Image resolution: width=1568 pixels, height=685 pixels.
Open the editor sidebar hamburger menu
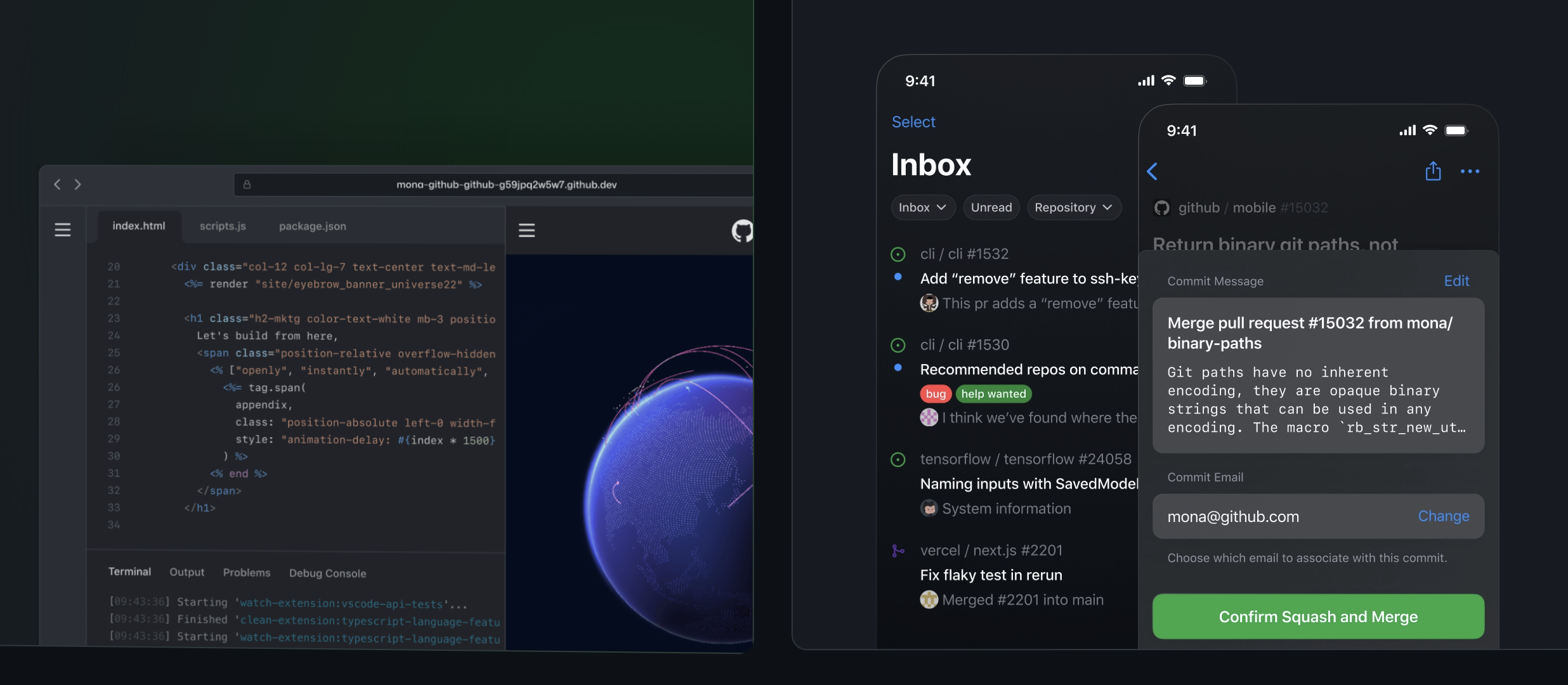62,230
